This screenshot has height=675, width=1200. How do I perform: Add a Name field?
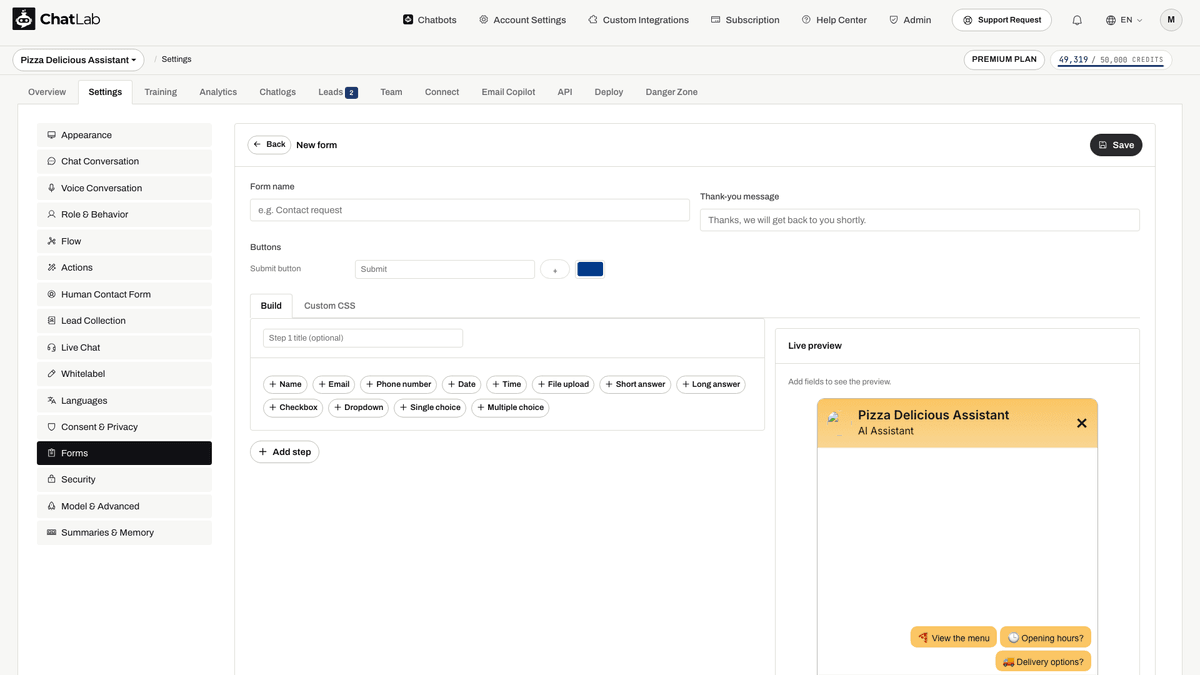coord(285,384)
